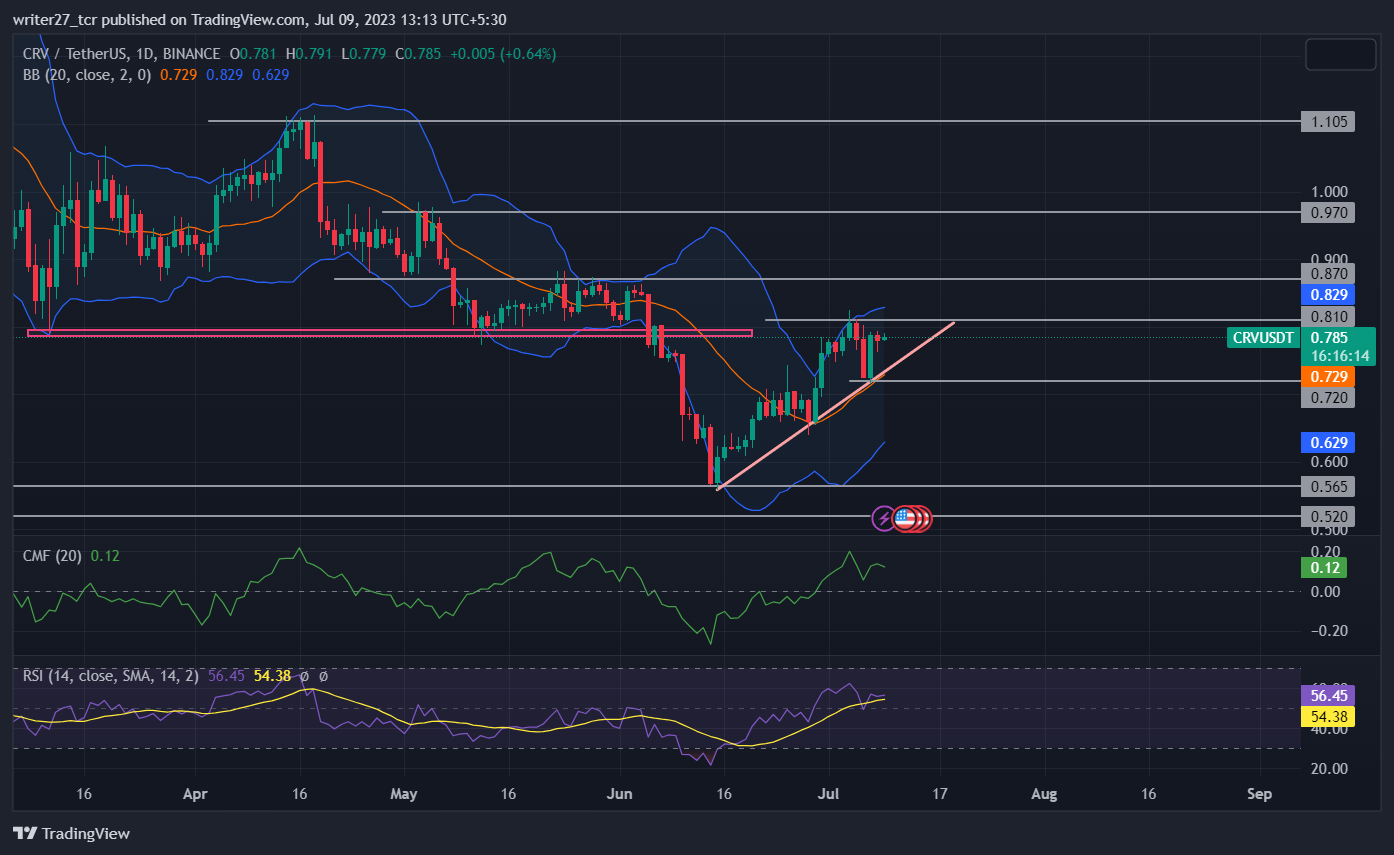The image size is (1394, 855).
Task: Click the Jul label on time axis
Action: (x=829, y=794)
